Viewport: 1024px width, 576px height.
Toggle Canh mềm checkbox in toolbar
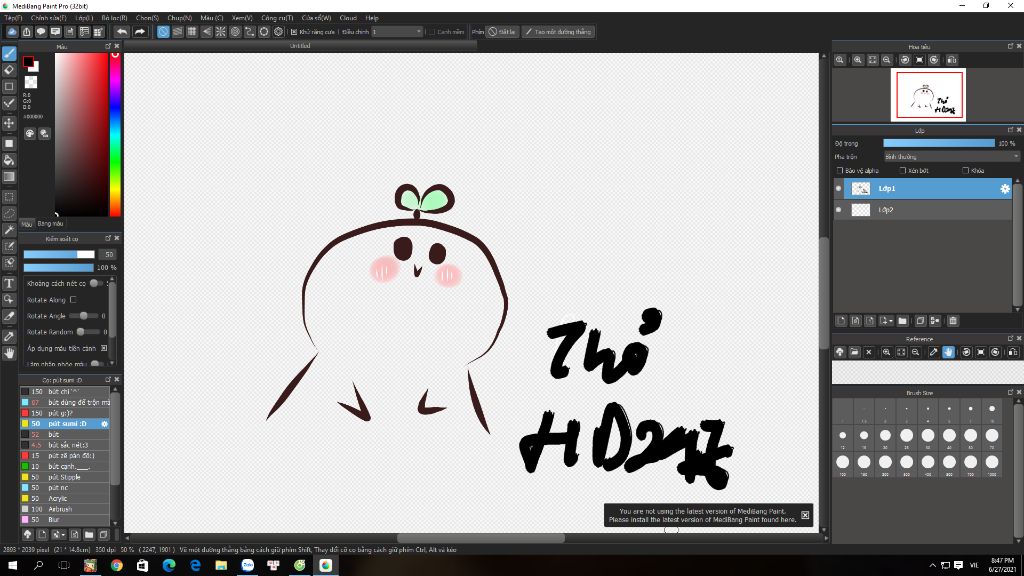pos(432,32)
